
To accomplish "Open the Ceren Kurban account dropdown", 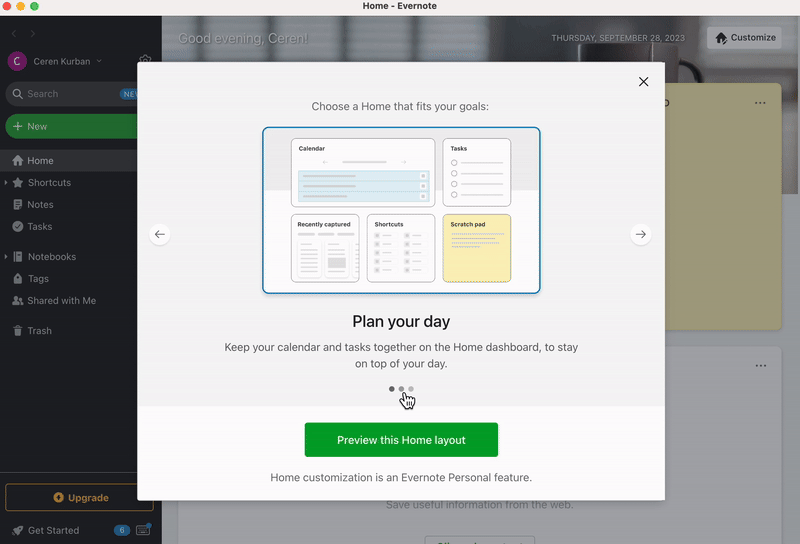I will pyautogui.click(x=67, y=61).
